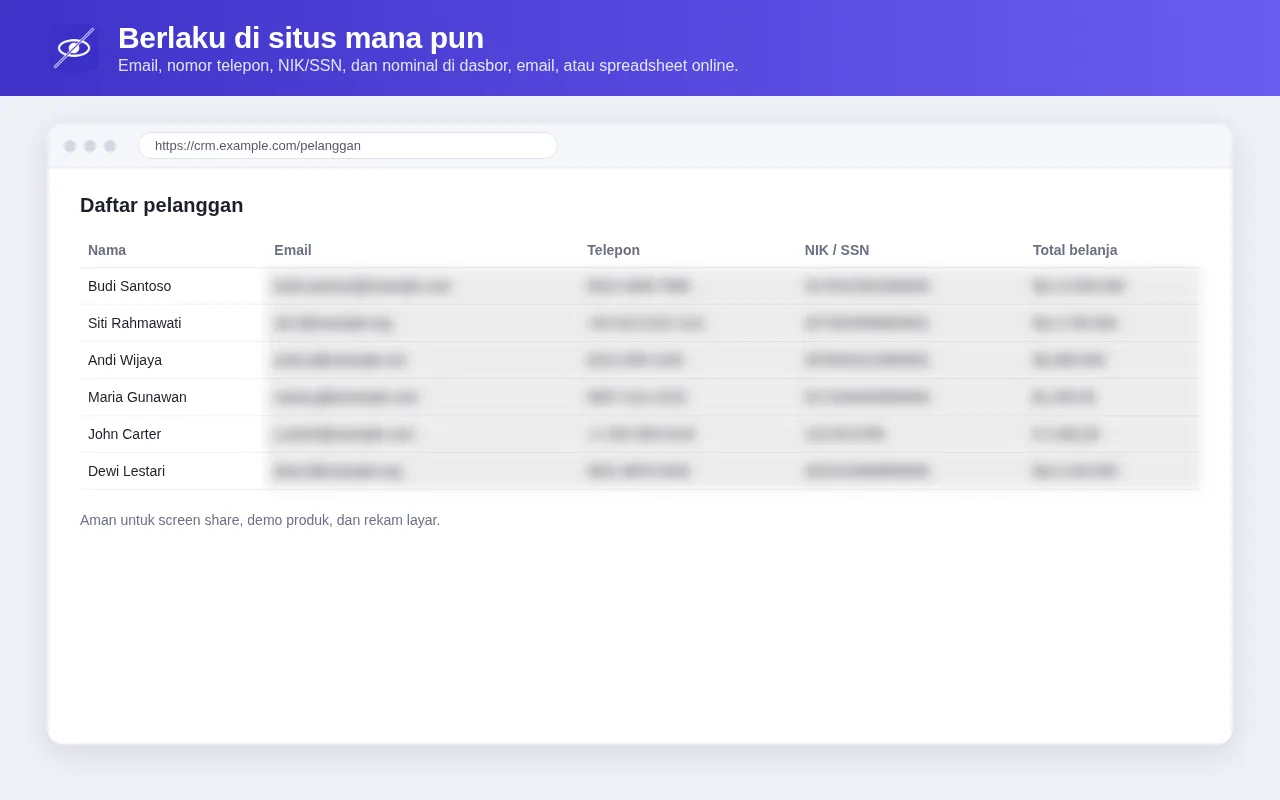This screenshot has height=800, width=1280.
Task: Click the crossed-out eye logo icon
Action: (x=74, y=48)
